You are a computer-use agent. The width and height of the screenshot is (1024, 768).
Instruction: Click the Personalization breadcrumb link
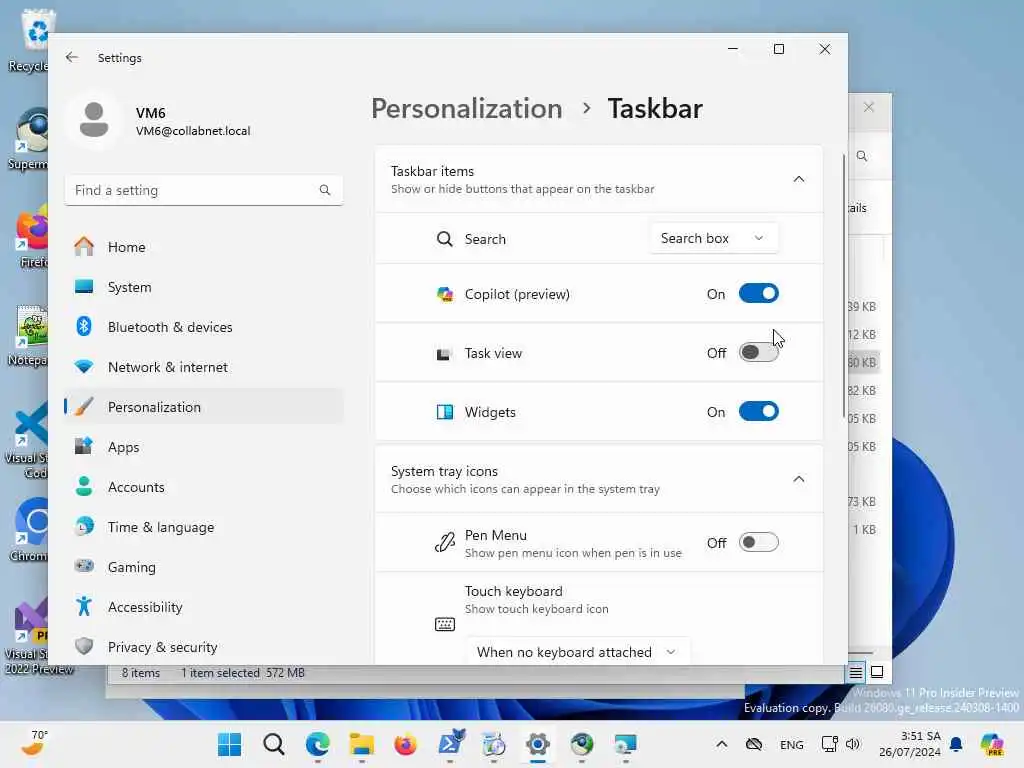(466, 108)
